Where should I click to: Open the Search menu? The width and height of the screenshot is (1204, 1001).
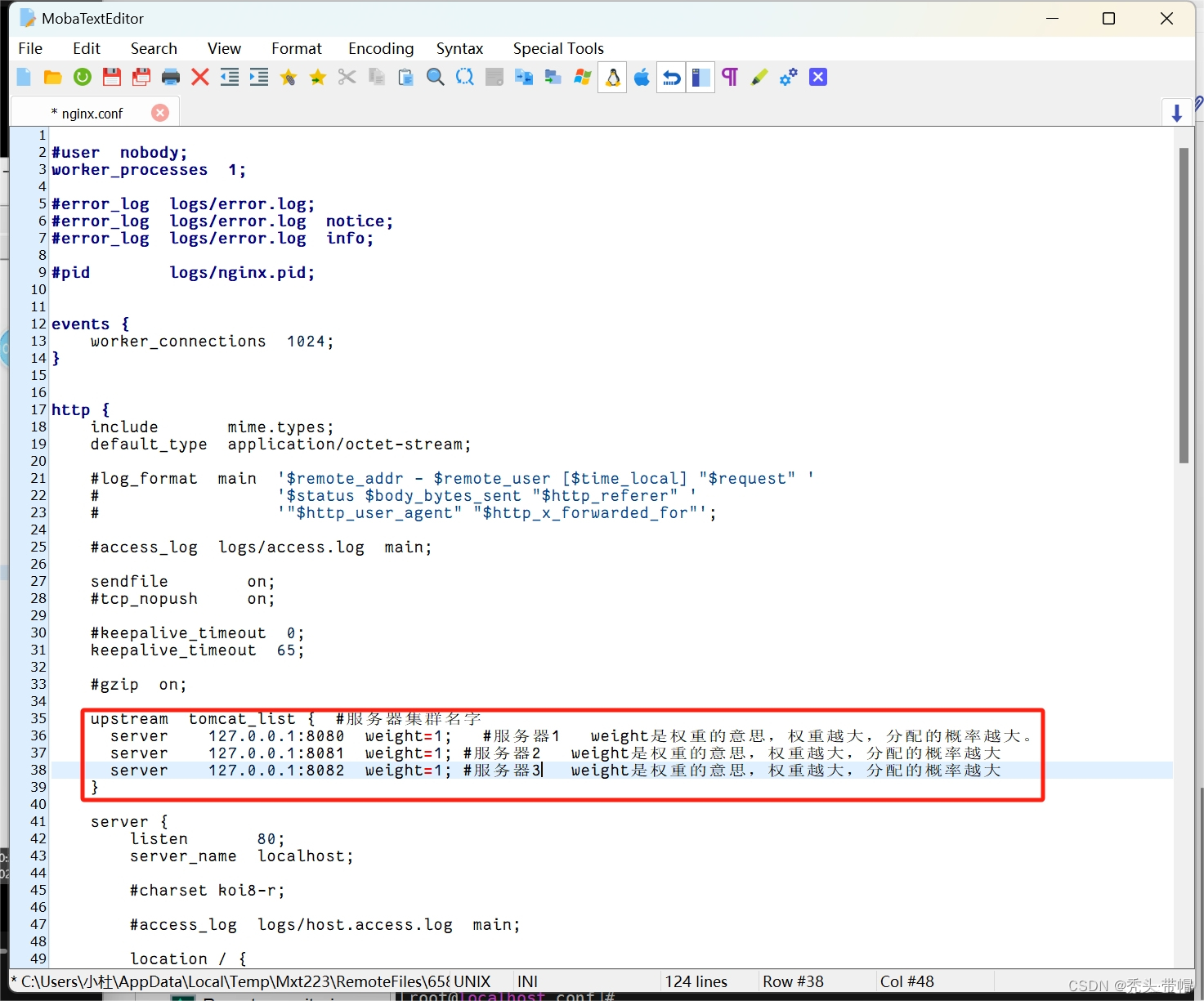(154, 49)
